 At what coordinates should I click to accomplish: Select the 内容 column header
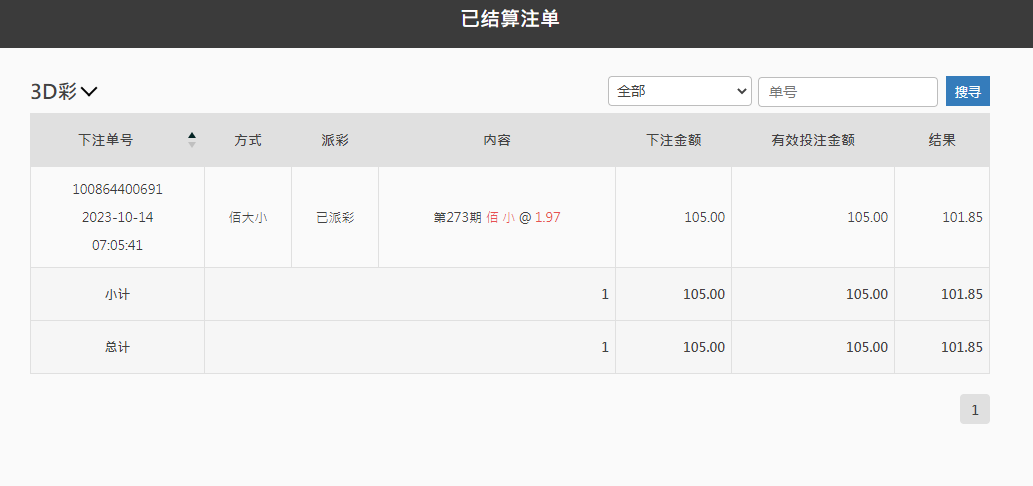(x=497, y=141)
